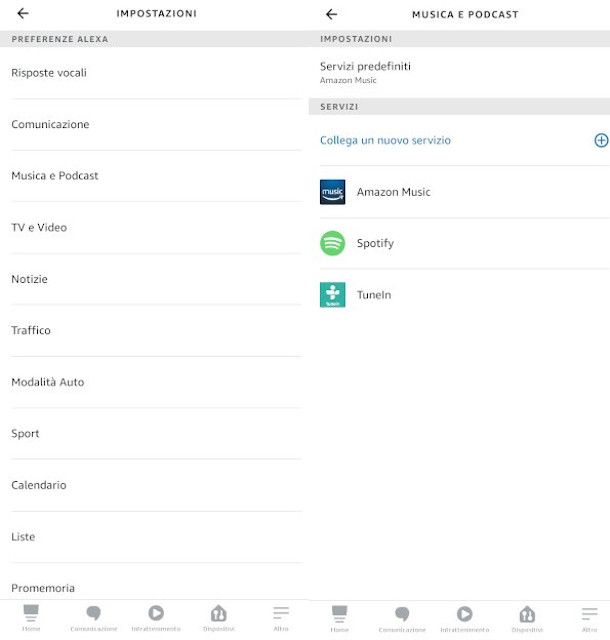Open Dispositivi in right bottom bar
This screenshot has height=640, width=610.
click(x=527, y=619)
